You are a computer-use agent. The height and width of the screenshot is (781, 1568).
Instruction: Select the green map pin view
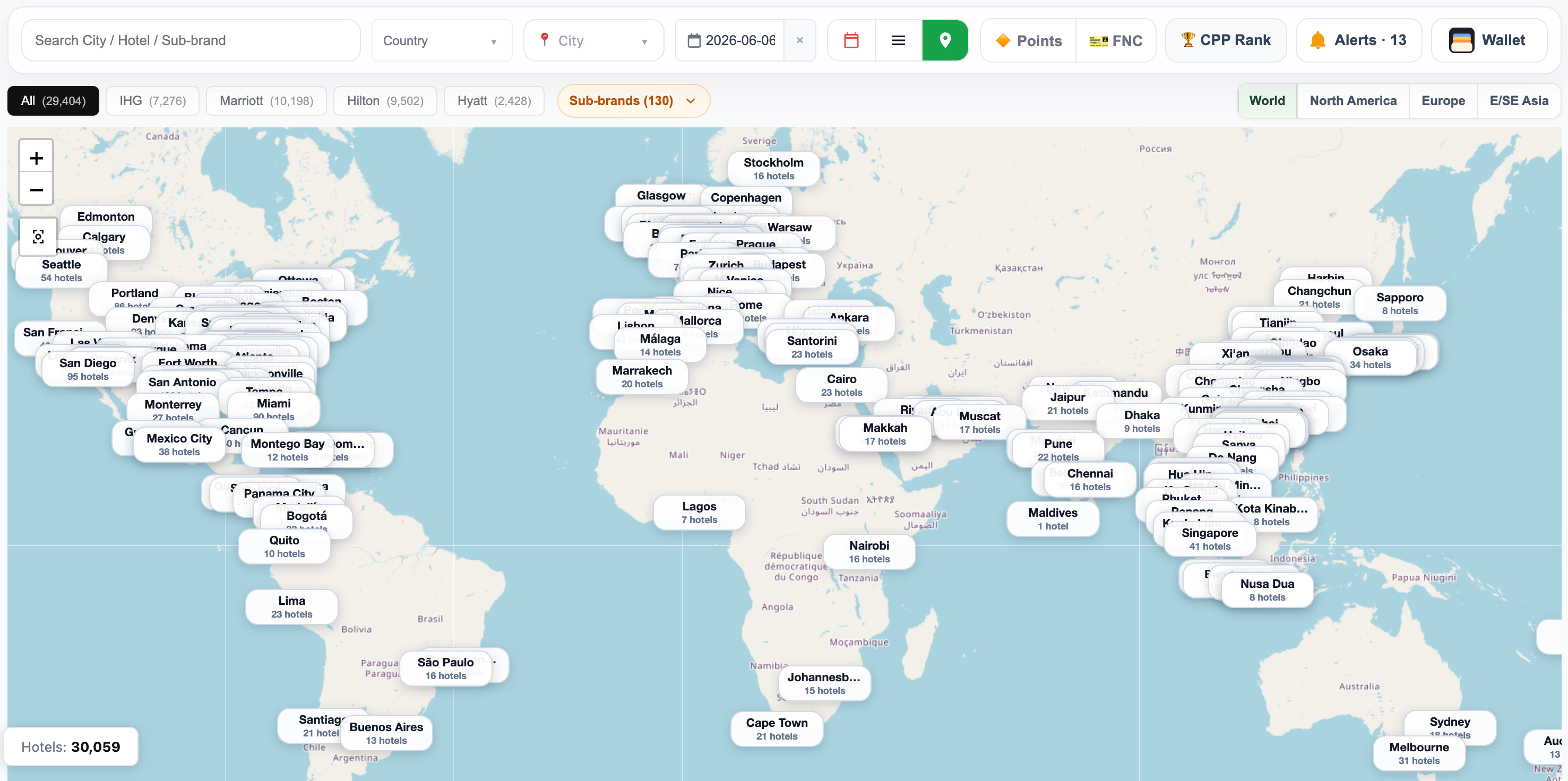945,40
